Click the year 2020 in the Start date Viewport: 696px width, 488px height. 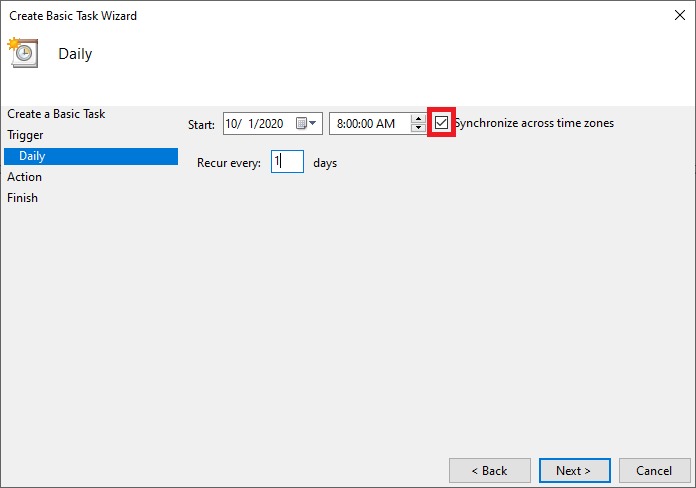pos(270,124)
